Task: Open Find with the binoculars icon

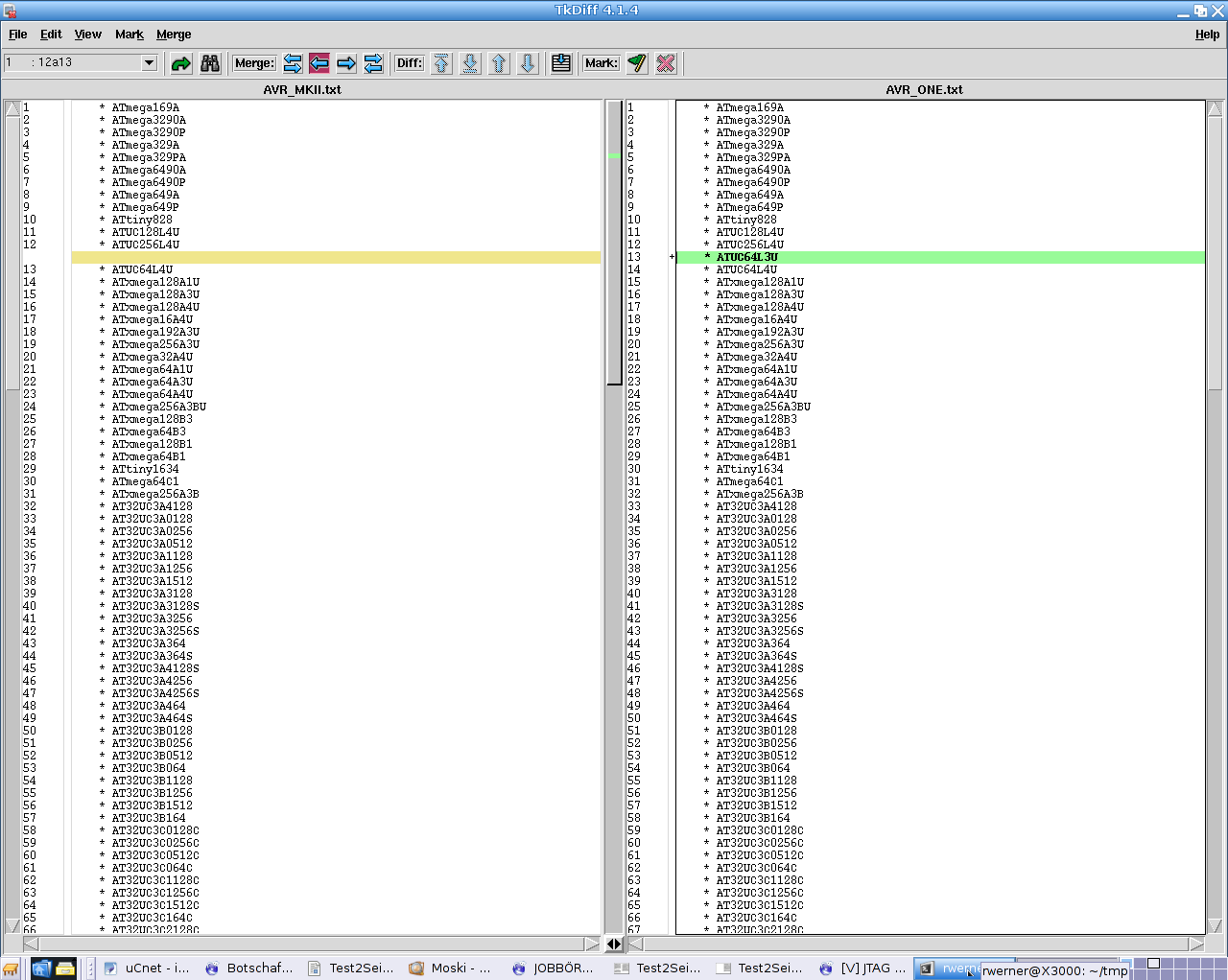Action: click(x=210, y=63)
